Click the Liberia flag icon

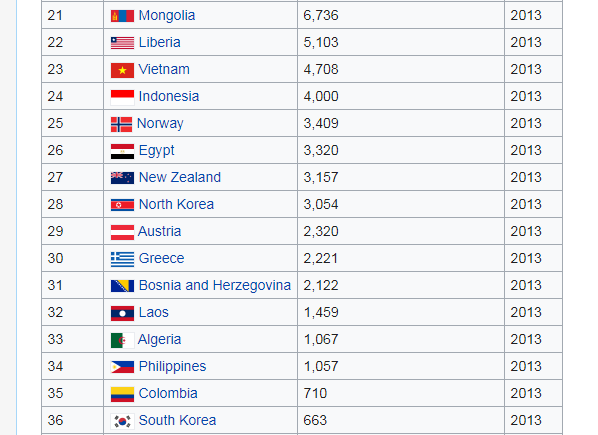(122, 43)
